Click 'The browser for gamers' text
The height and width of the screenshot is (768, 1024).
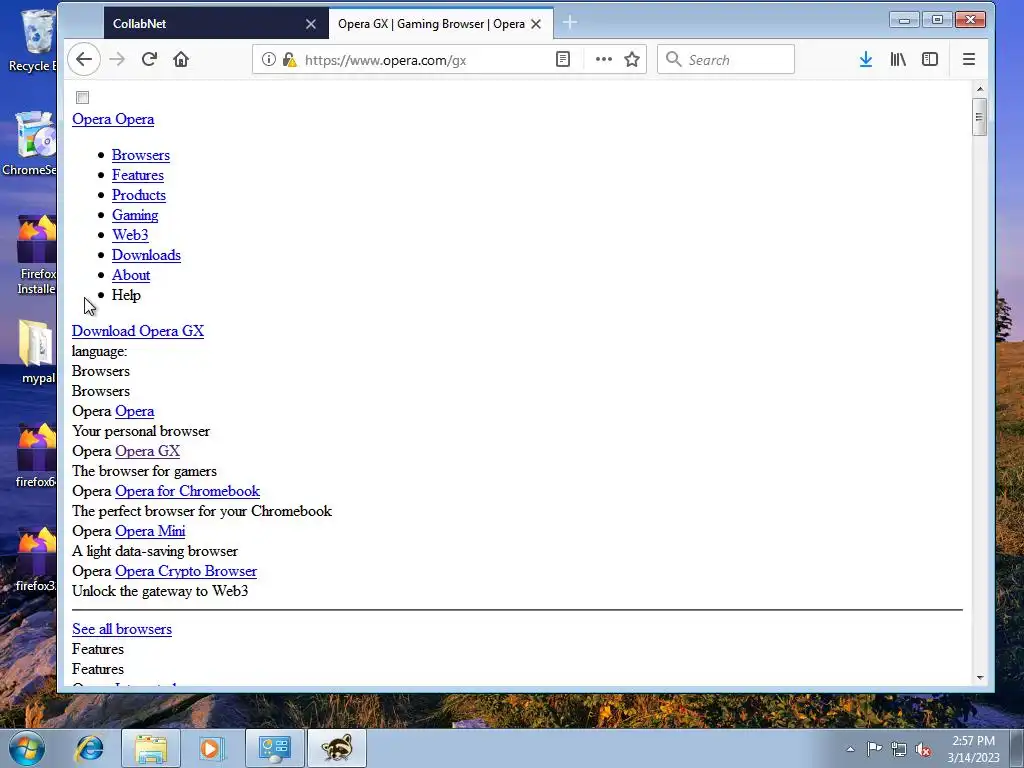point(144,471)
